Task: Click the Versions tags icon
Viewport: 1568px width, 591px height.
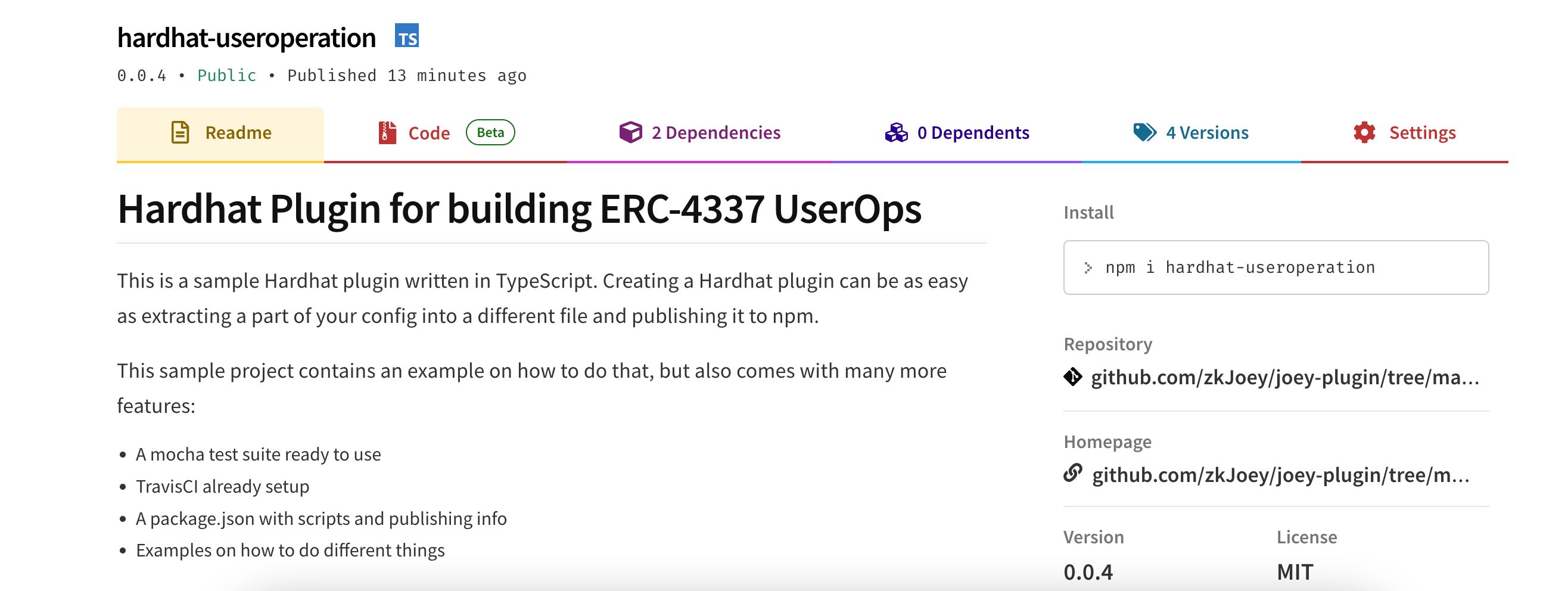Action: click(x=1144, y=132)
